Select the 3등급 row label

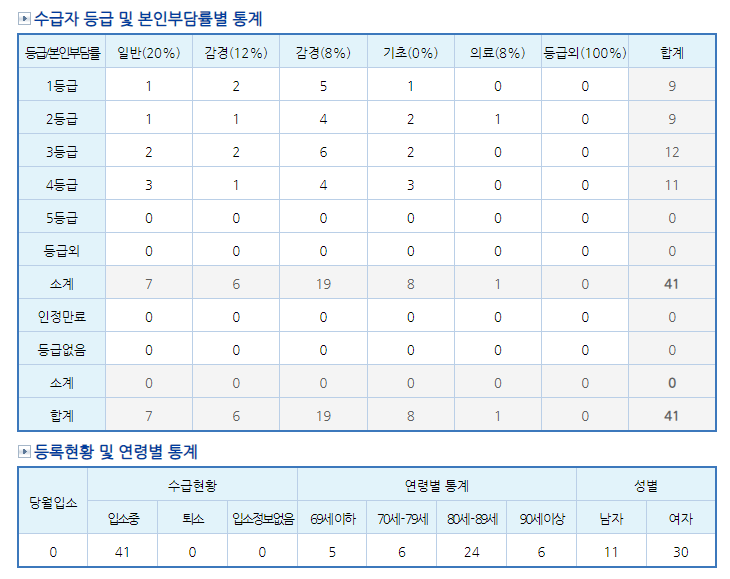click(x=62, y=152)
